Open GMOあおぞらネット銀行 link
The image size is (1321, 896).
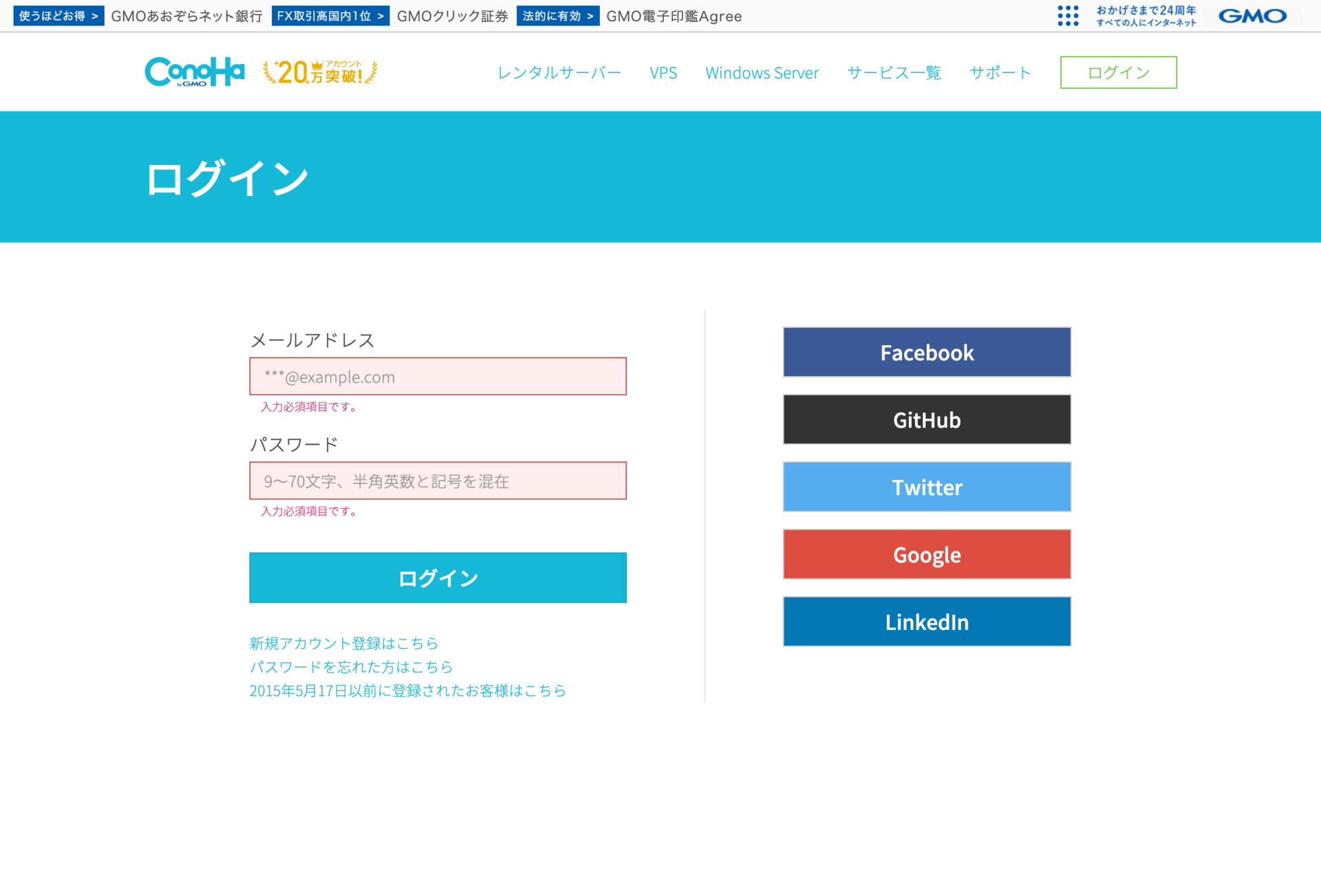(x=186, y=16)
